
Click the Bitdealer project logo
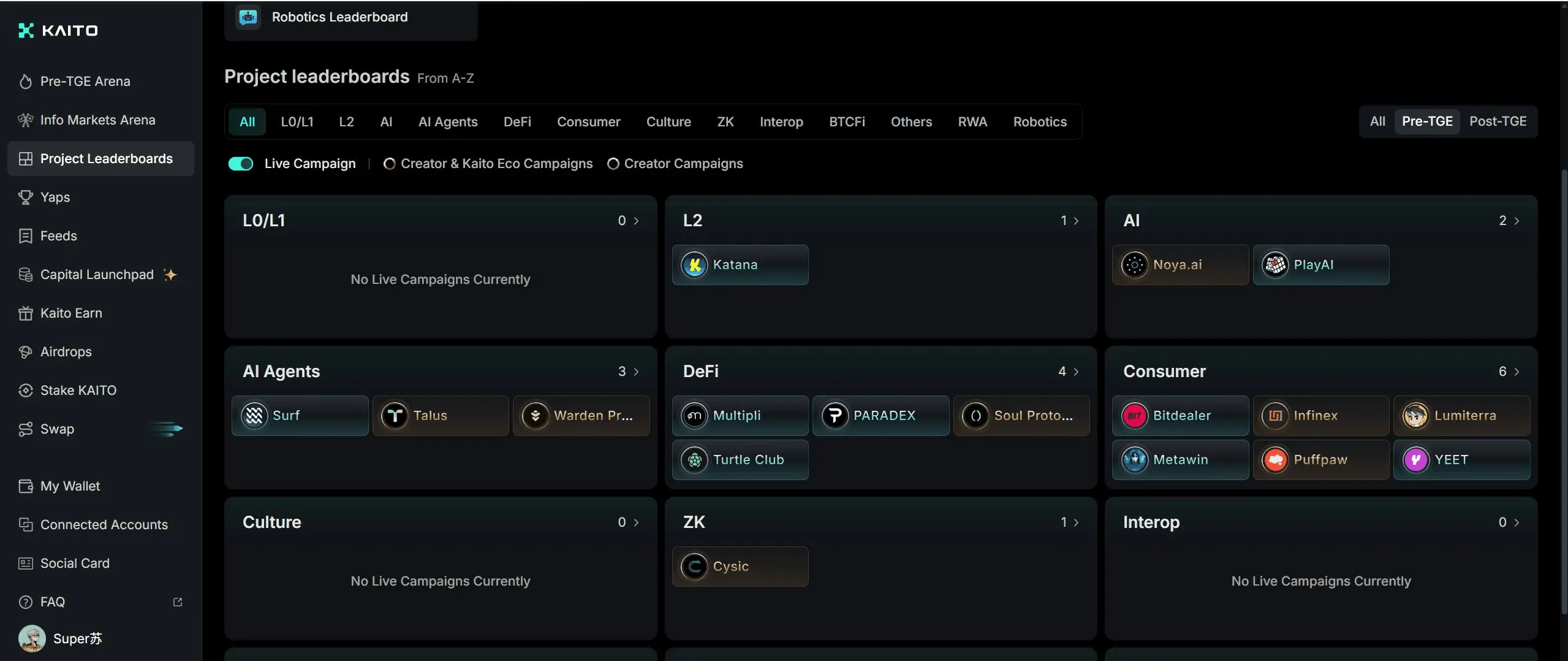coord(1134,416)
